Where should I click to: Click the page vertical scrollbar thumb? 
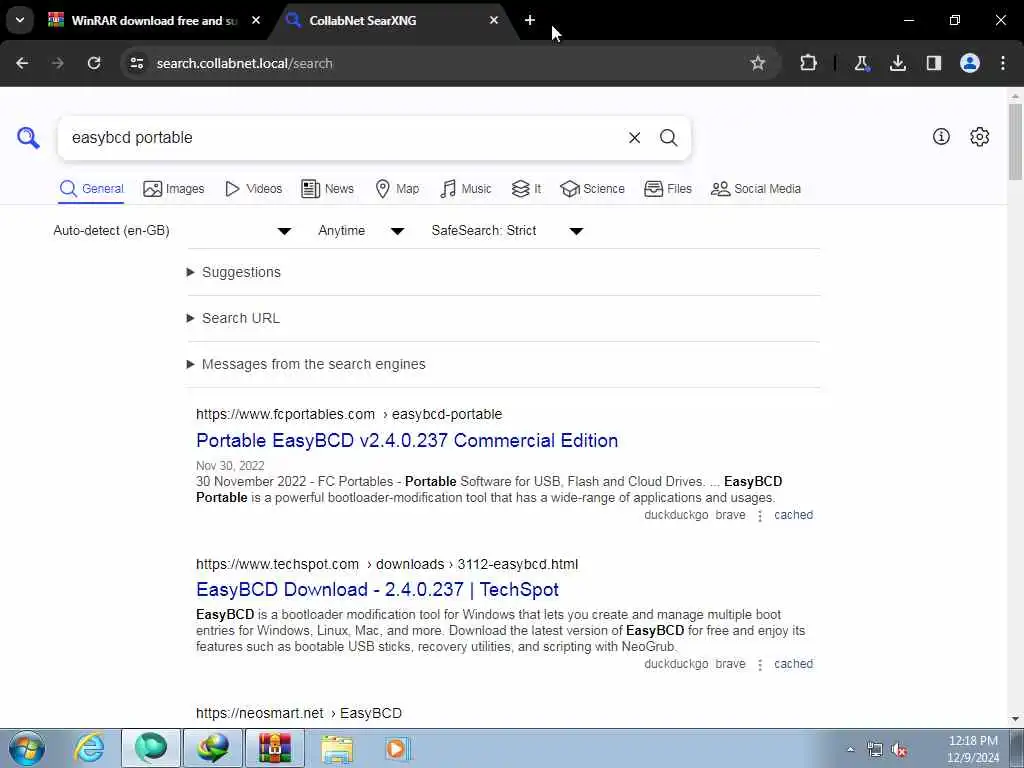tap(1015, 140)
